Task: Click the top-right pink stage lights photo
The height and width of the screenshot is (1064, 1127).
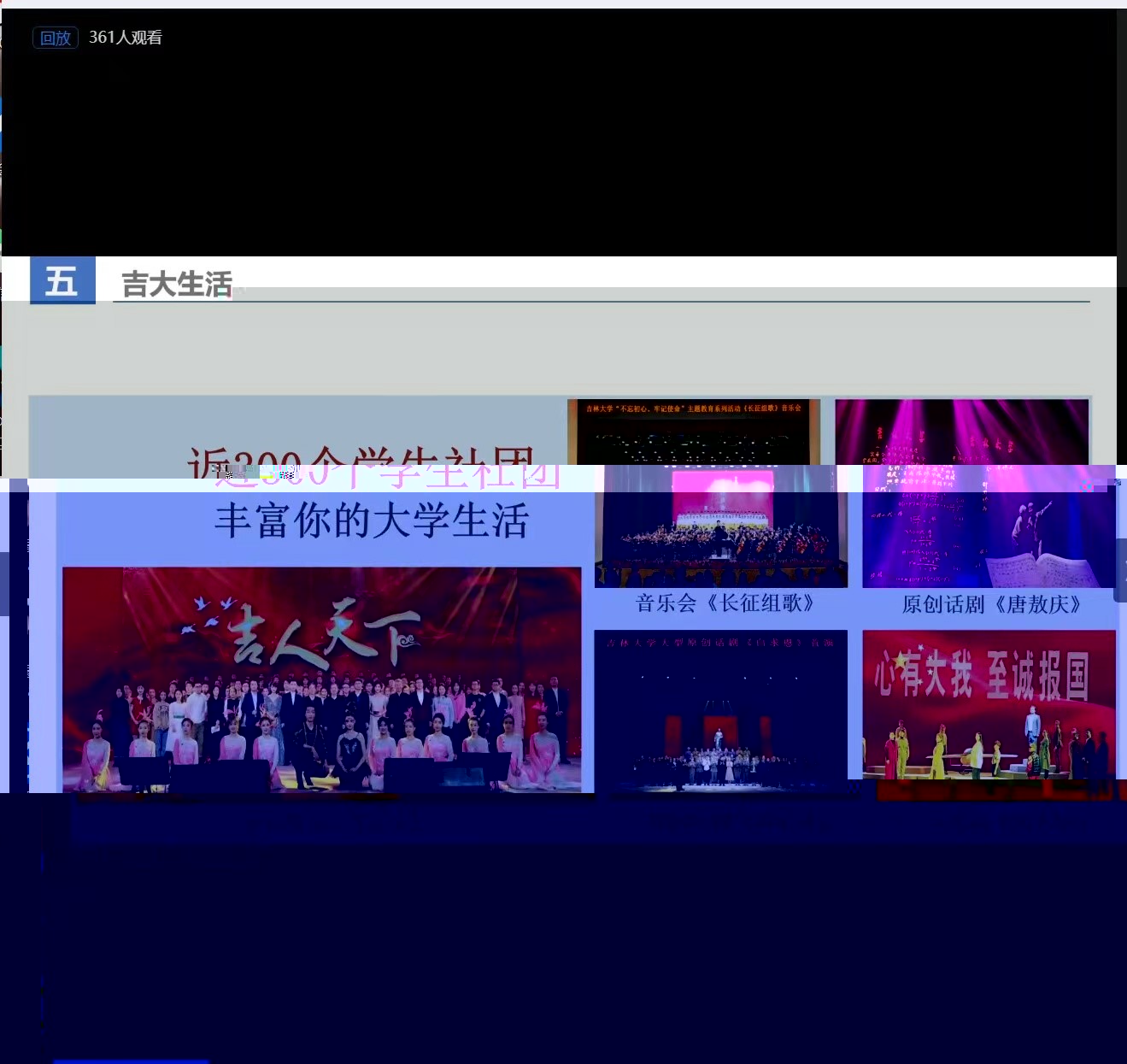Action: click(961, 432)
